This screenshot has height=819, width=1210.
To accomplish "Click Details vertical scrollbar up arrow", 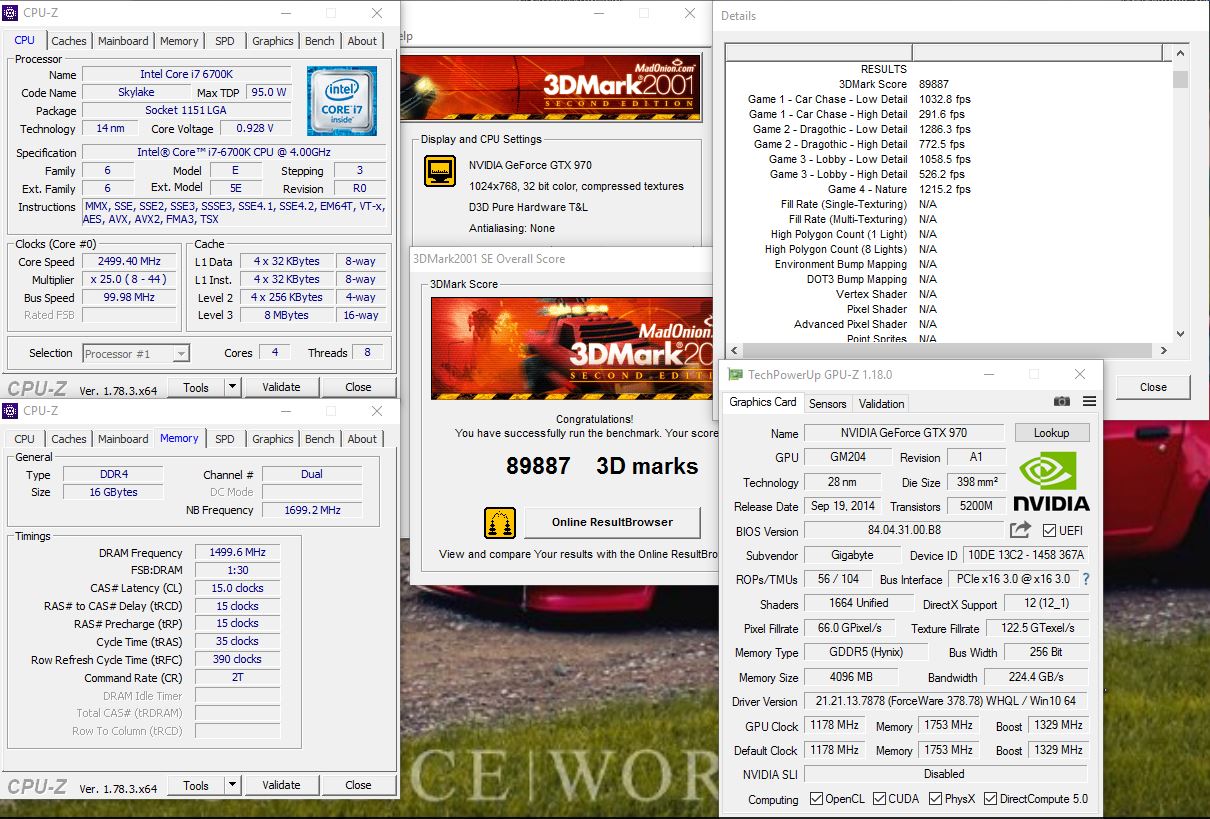I will 1180,53.
